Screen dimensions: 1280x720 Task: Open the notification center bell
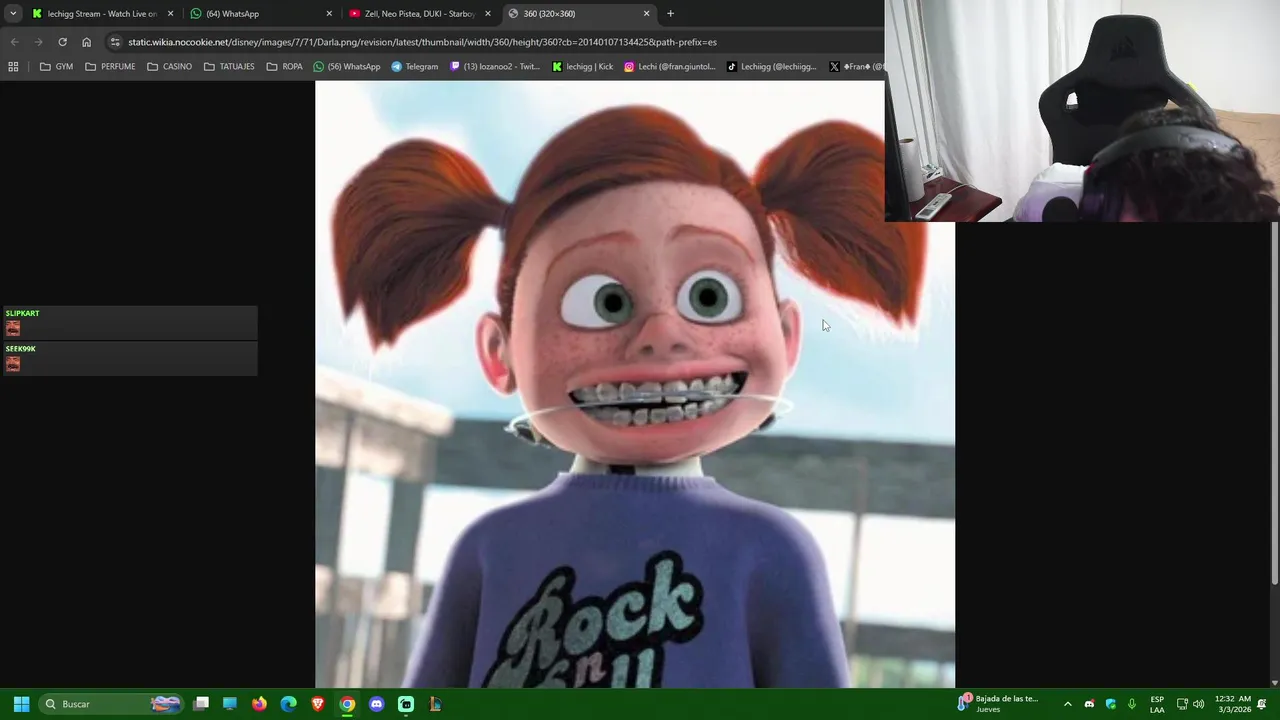point(1262,704)
